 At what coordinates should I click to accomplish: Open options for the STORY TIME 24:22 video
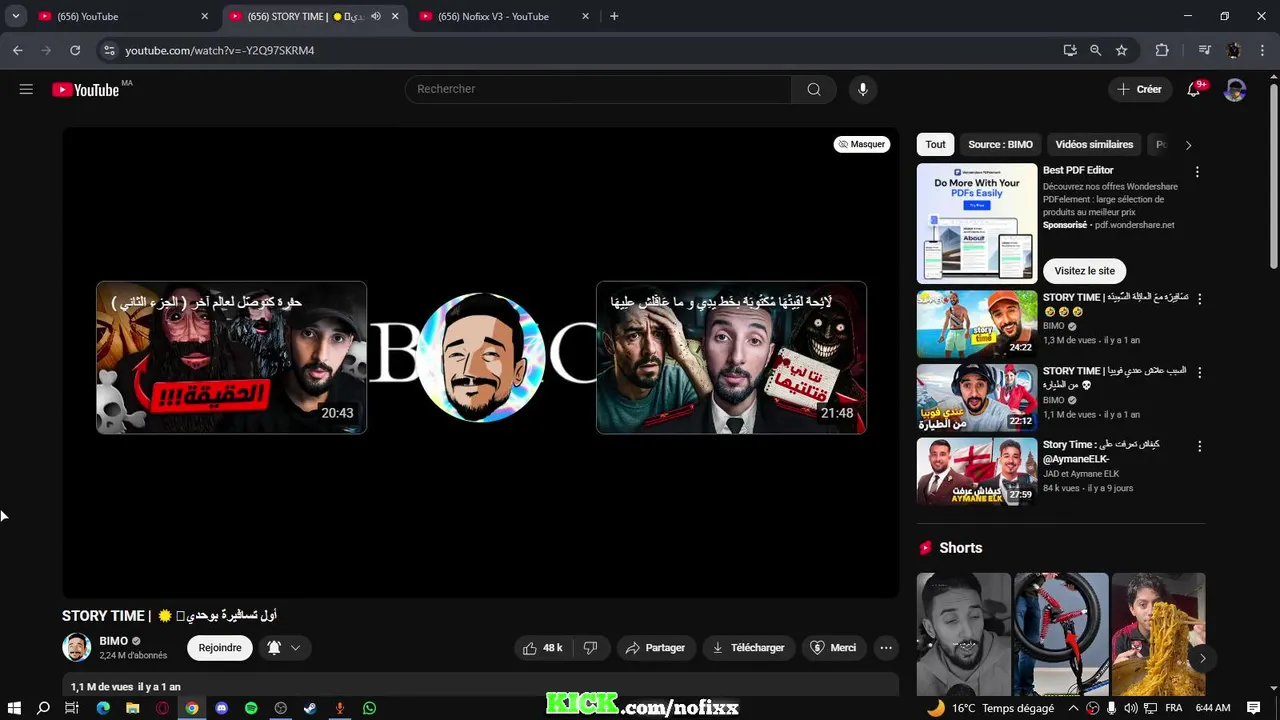1199,299
